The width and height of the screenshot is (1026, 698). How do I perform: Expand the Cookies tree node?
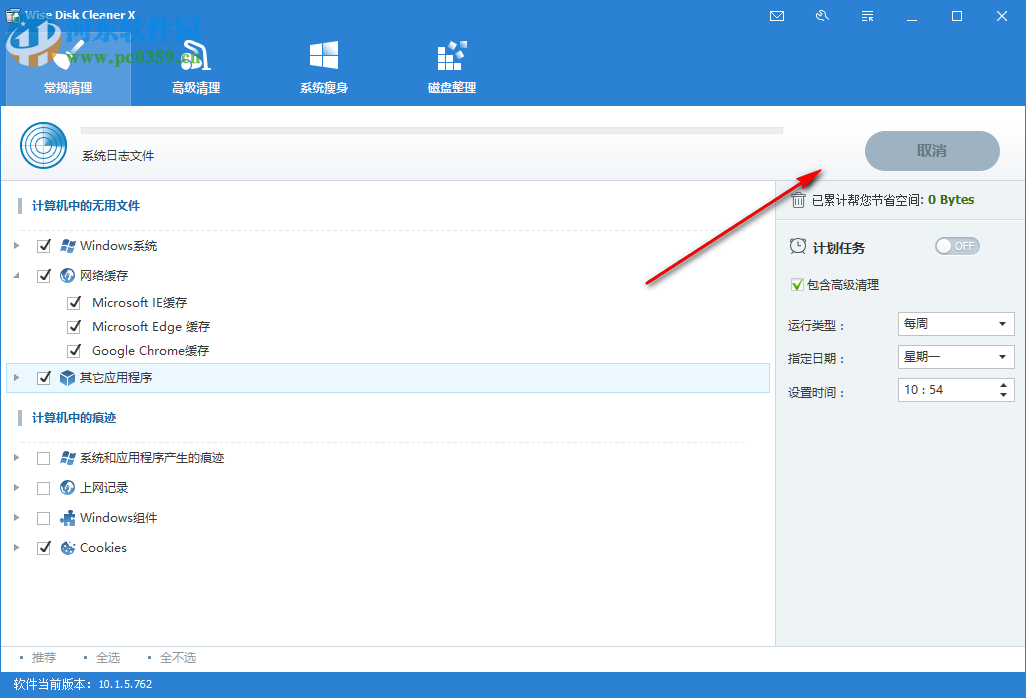pos(16,548)
